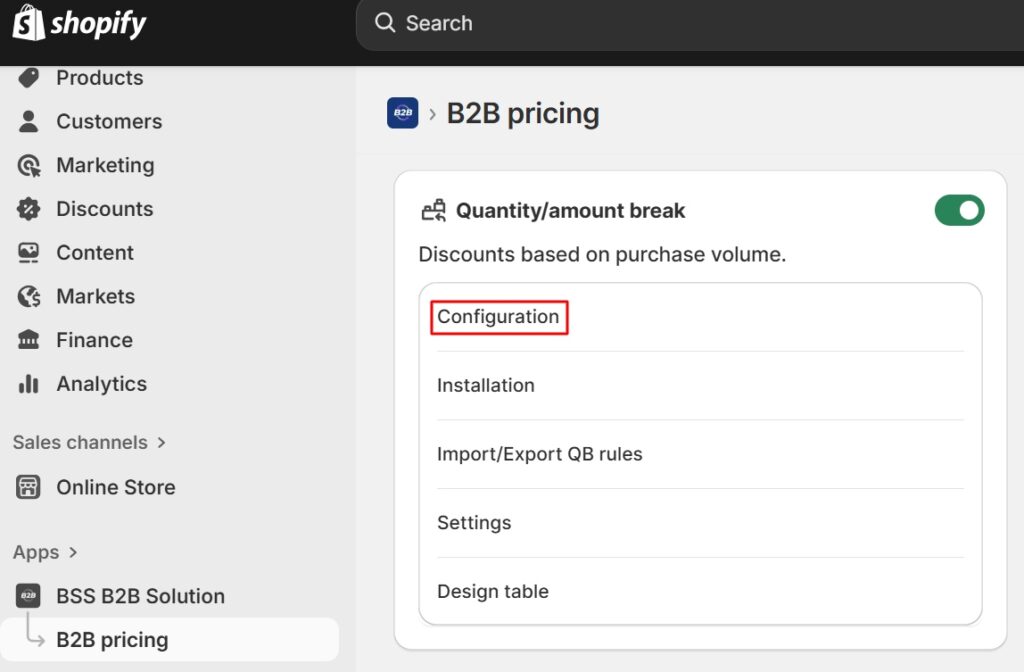Open Configuration link
This screenshot has width=1024, height=672.
(x=498, y=317)
